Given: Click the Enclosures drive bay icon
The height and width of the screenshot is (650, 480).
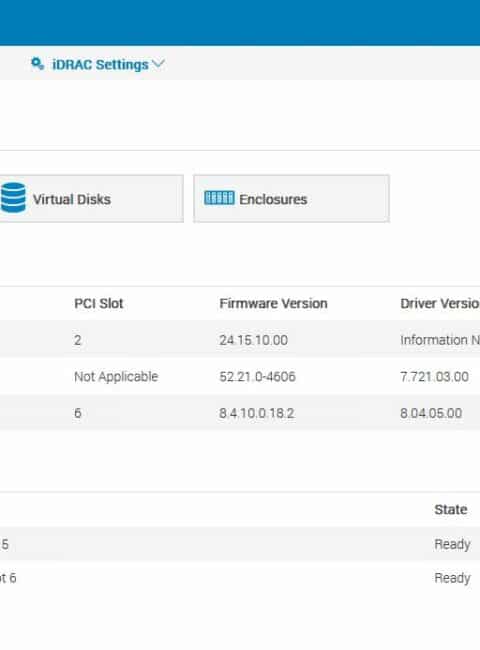Looking at the screenshot, I should (219, 198).
